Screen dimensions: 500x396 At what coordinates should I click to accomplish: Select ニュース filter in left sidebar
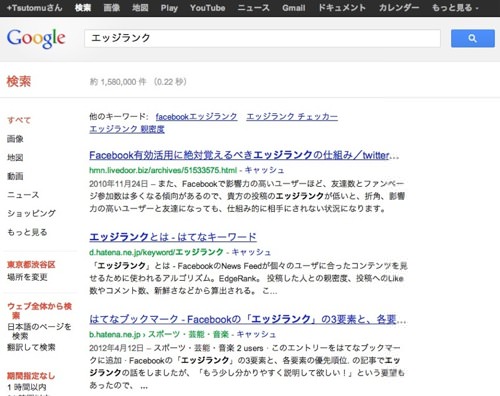pyautogui.click(x=23, y=195)
